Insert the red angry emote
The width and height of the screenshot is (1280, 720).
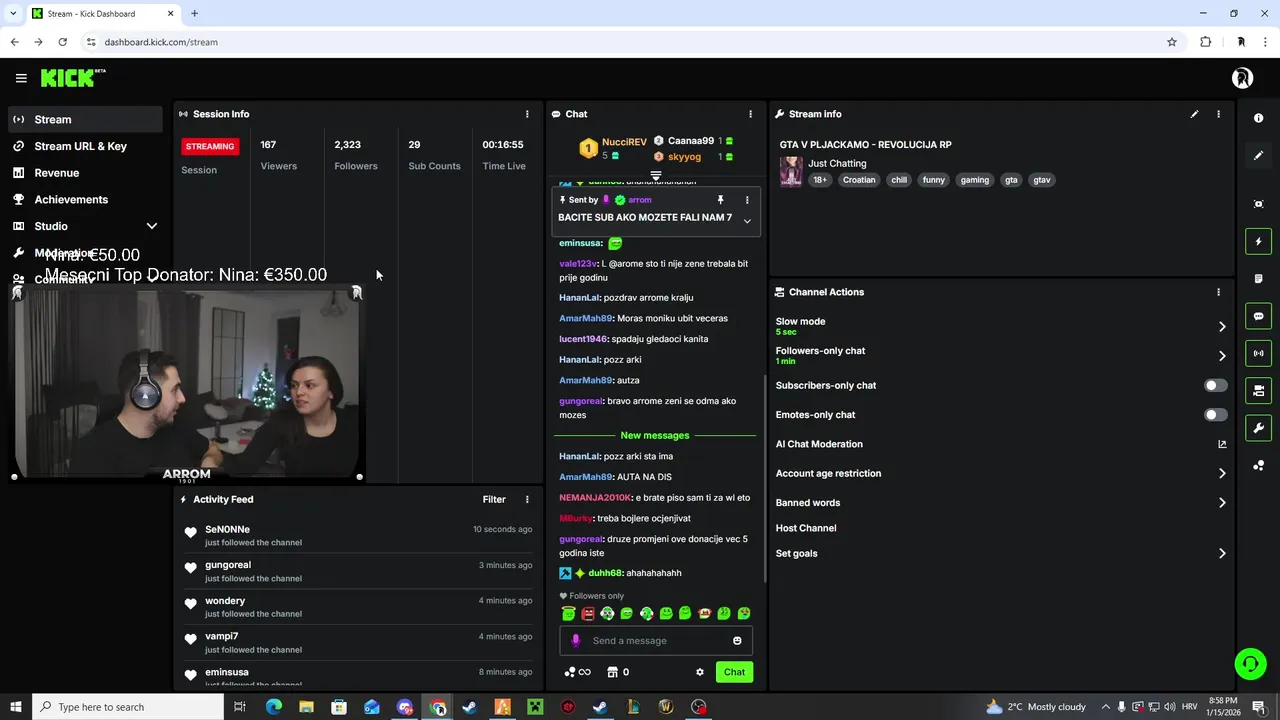pyautogui.click(x=588, y=613)
